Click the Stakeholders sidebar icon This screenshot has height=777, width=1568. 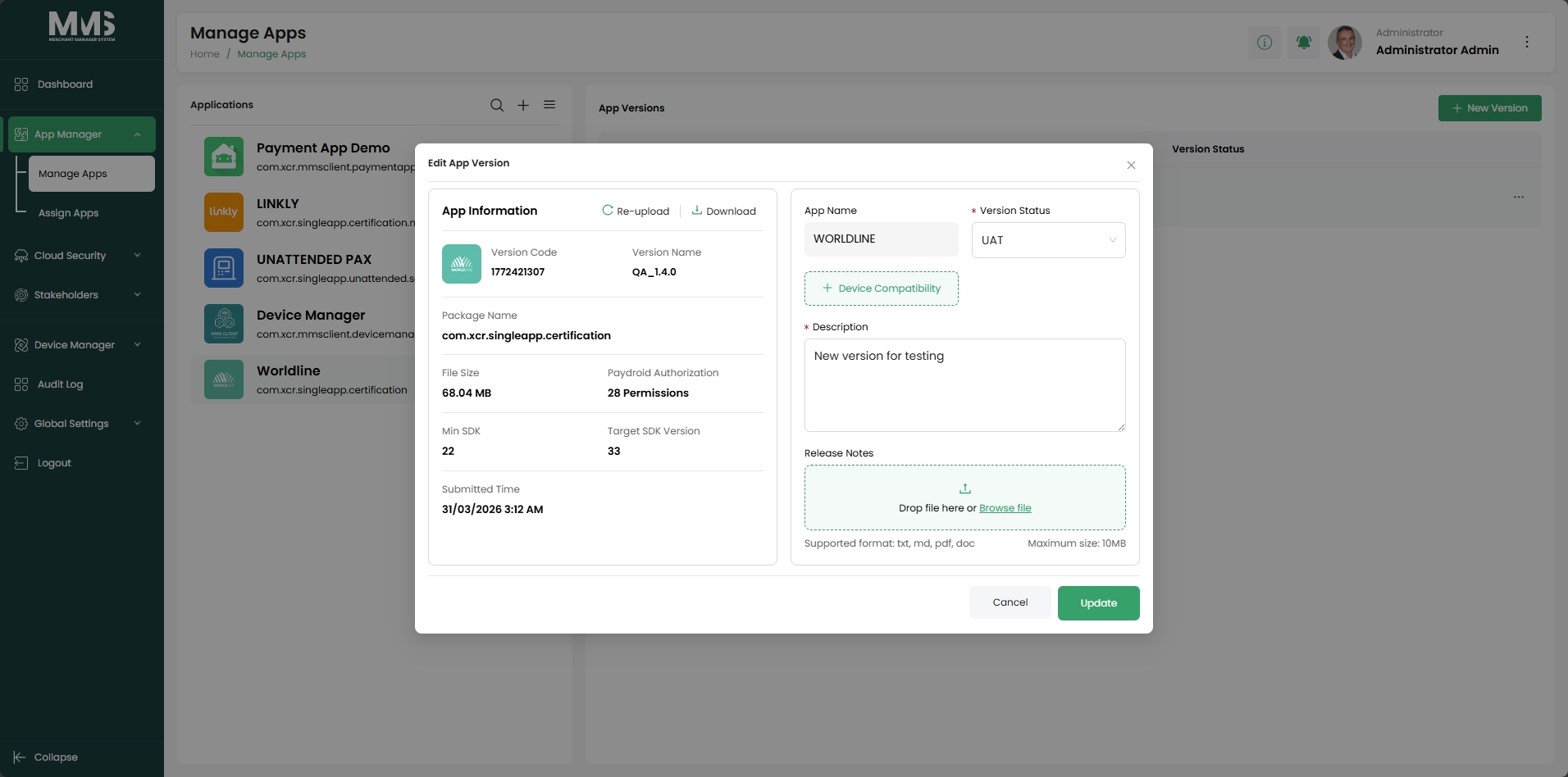(x=21, y=295)
